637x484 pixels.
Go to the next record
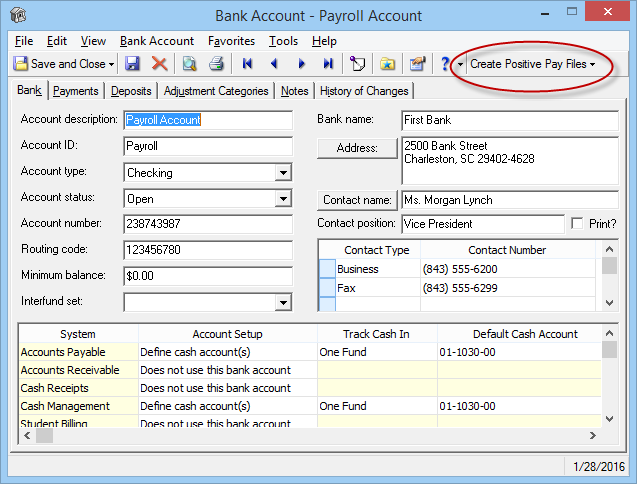point(301,64)
